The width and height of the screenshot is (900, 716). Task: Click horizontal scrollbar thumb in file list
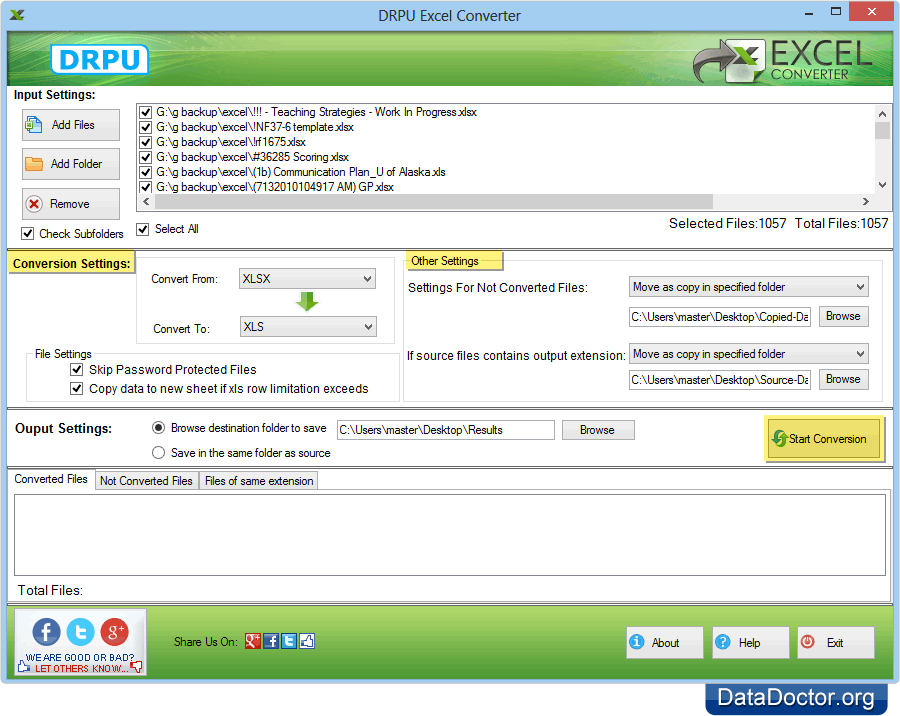pos(434,202)
